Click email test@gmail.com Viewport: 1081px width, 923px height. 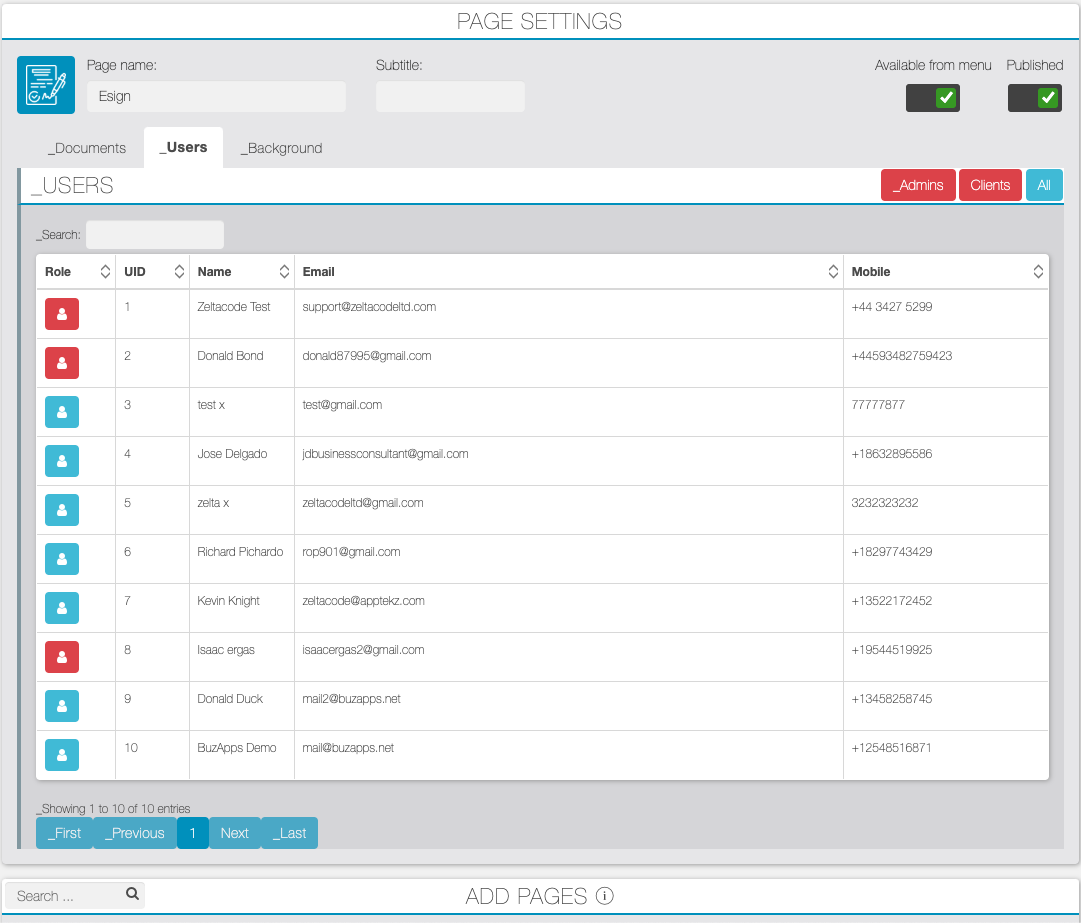tap(342, 405)
